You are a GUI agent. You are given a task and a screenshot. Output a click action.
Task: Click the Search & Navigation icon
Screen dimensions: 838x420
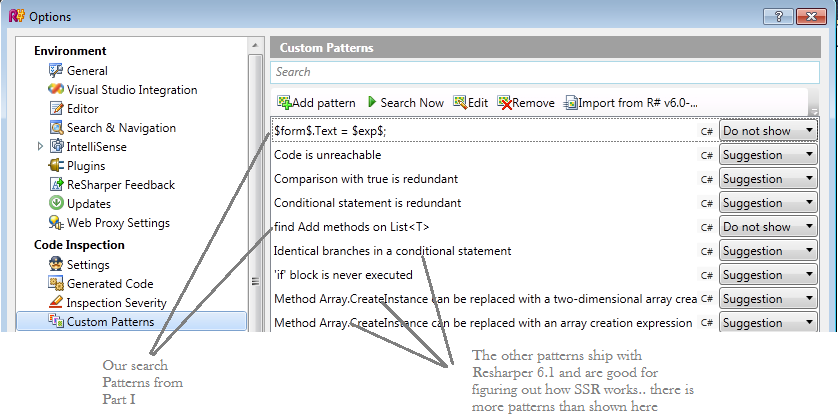[56, 128]
